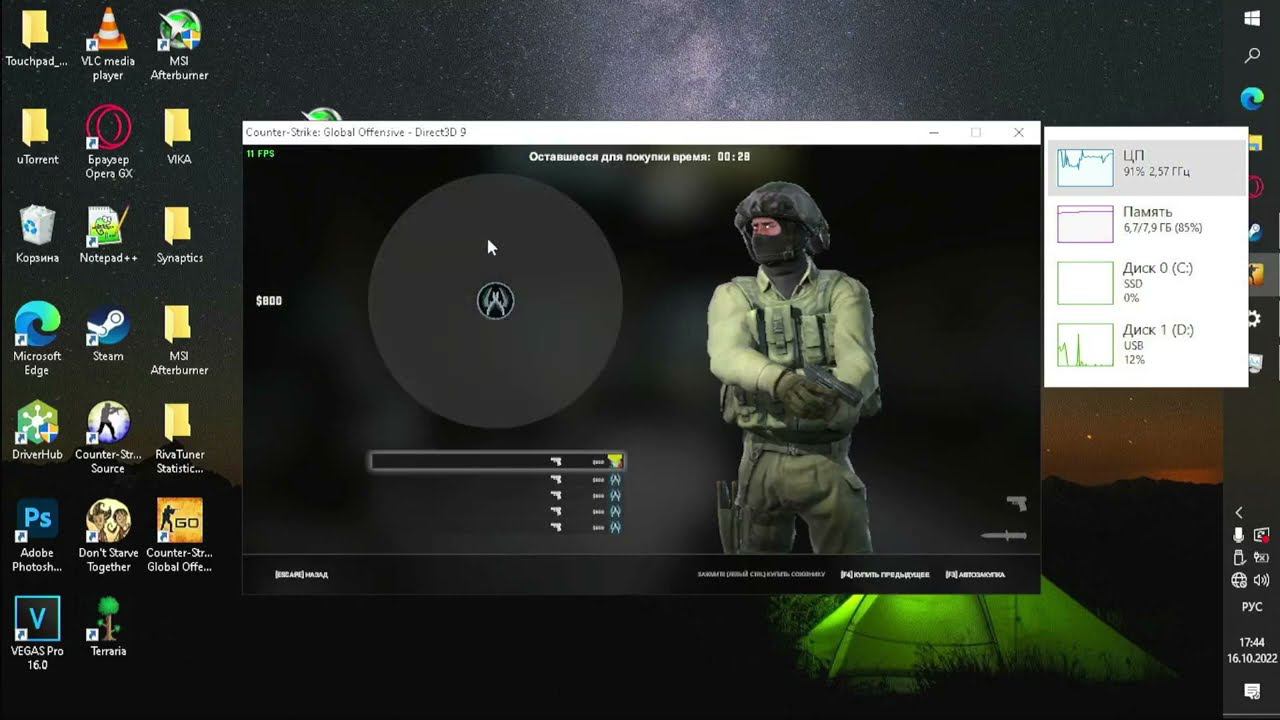Minimize the Counter-Strike window
The image size is (1280, 720).
click(x=933, y=132)
